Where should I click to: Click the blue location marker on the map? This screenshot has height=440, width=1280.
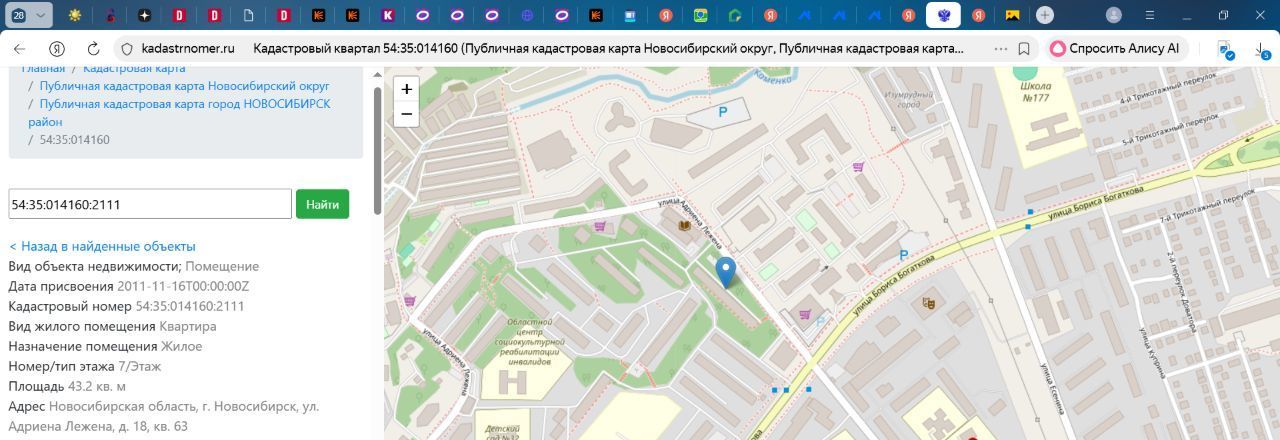click(x=726, y=271)
